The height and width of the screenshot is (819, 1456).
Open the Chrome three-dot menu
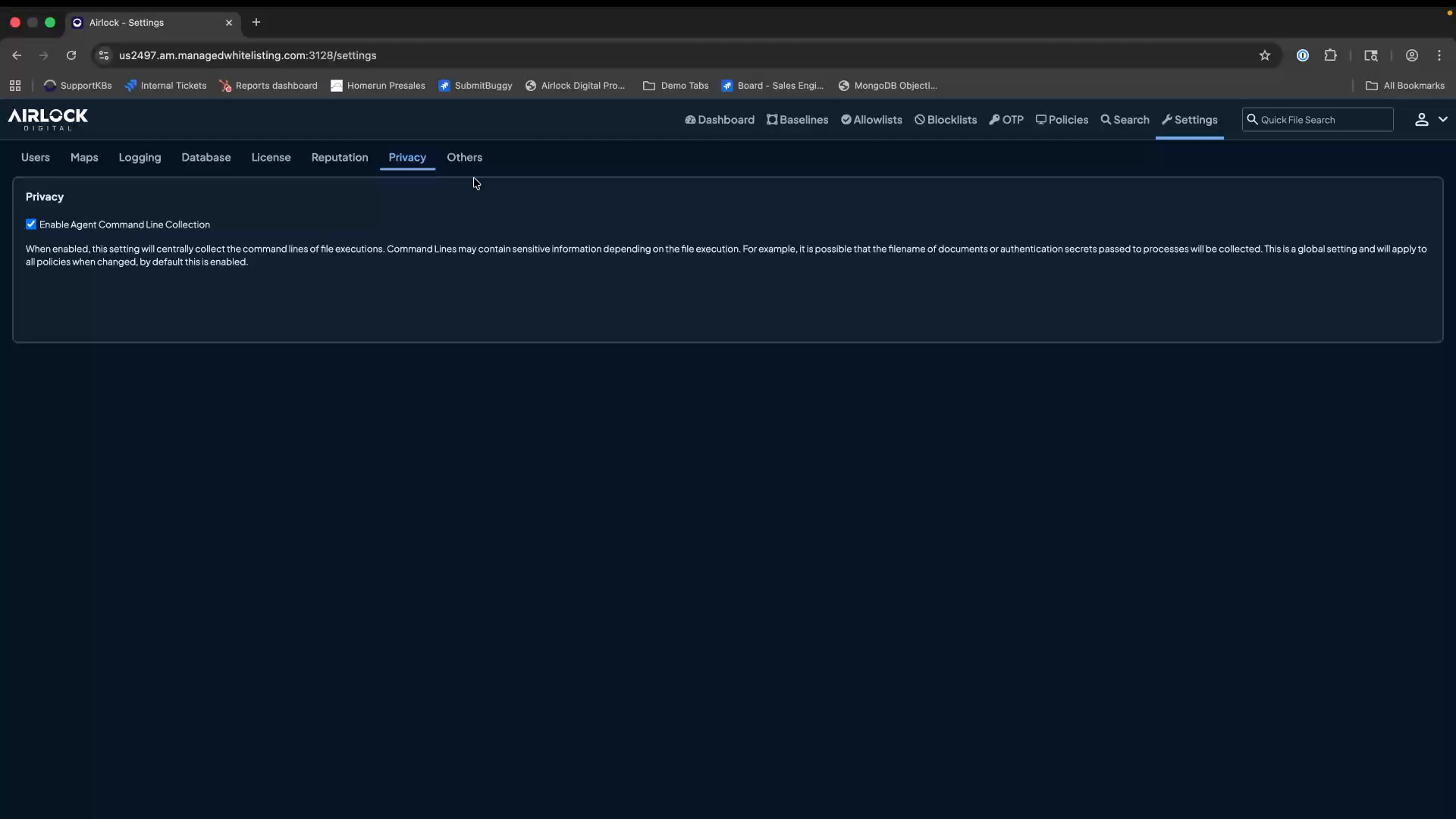click(1439, 55)
